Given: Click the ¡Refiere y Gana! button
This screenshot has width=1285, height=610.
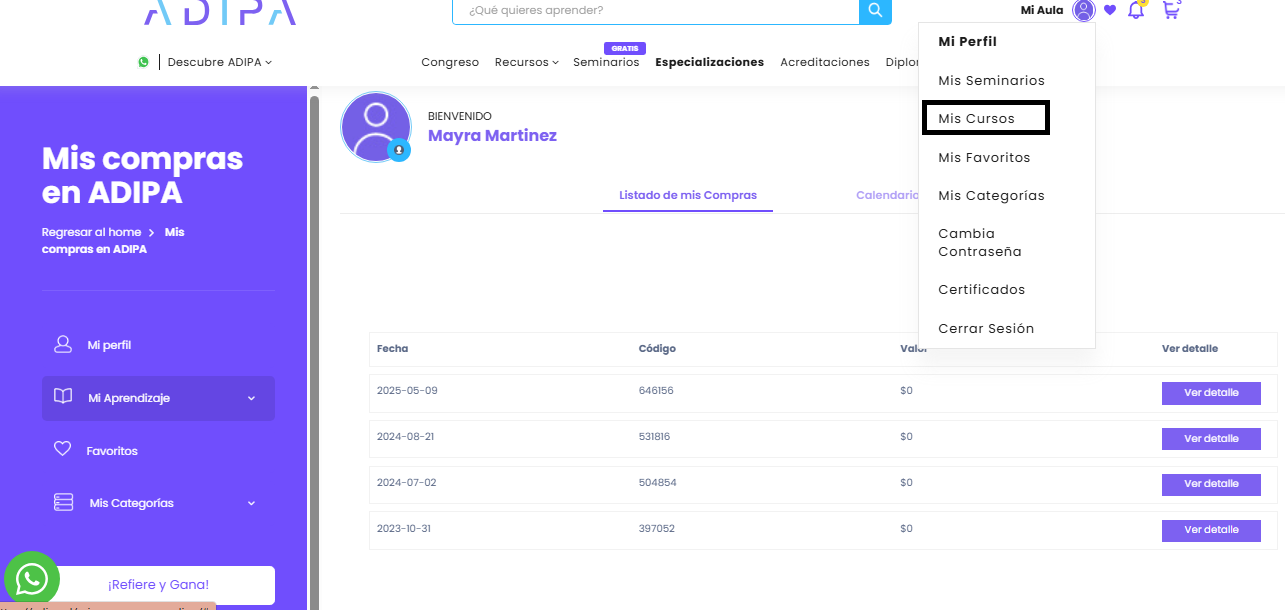Looking at the screenshot, I should click(x=159, y=585).
